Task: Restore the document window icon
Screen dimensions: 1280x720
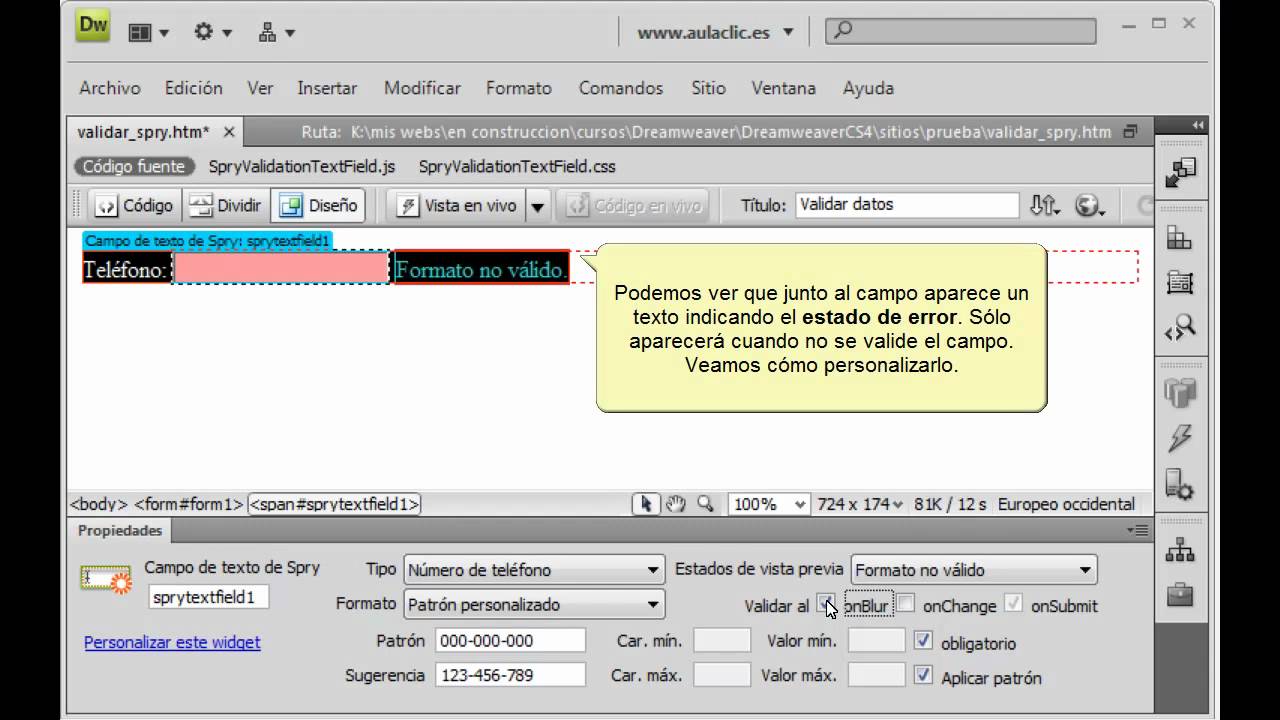Action: (1131, 132)
